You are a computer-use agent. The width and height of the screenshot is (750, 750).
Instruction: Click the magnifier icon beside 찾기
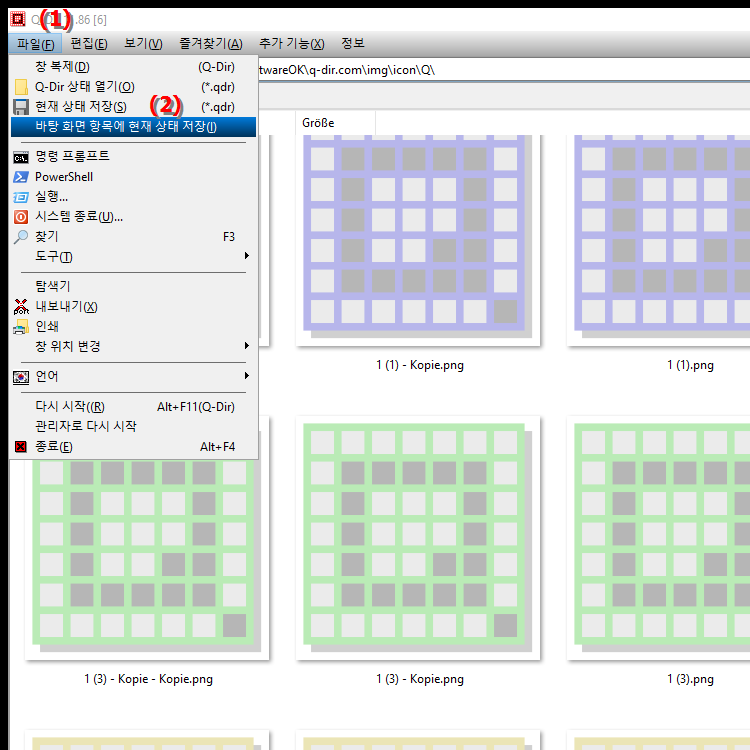[21, 237]
